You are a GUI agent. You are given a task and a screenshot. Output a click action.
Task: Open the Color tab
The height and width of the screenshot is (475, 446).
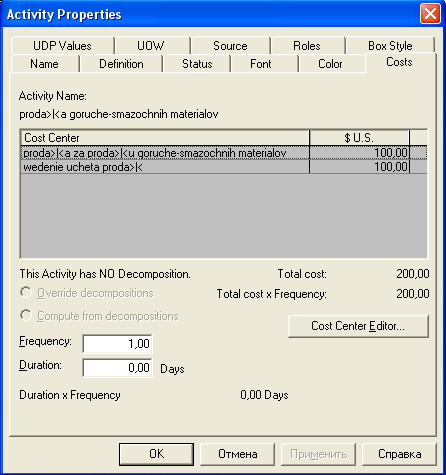tap(330, 64)
